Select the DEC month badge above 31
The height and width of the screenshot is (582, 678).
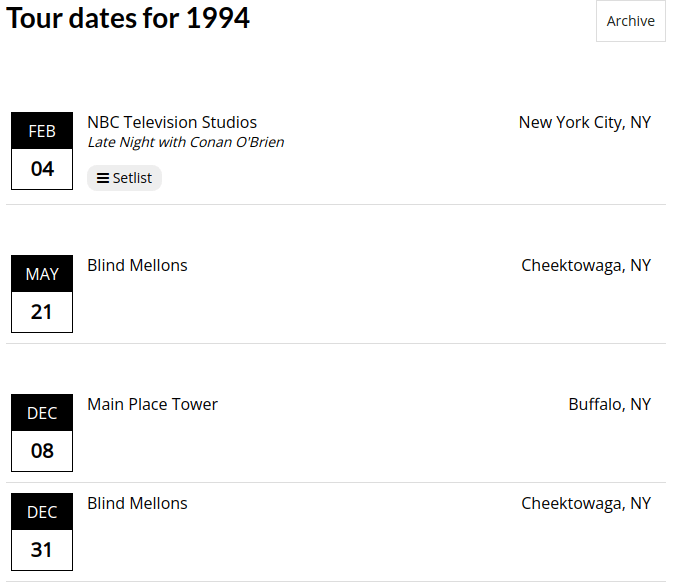click(x=42, y=512)
